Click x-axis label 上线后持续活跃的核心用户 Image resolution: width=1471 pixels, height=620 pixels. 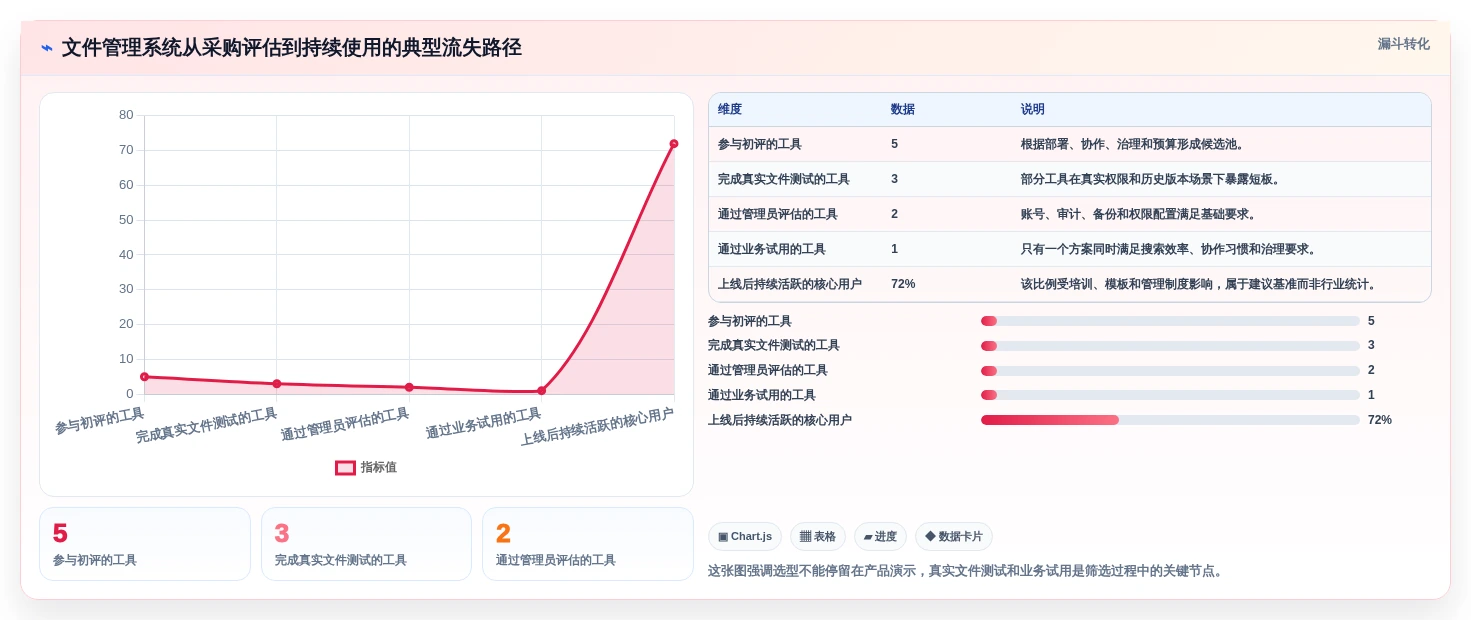597,427
